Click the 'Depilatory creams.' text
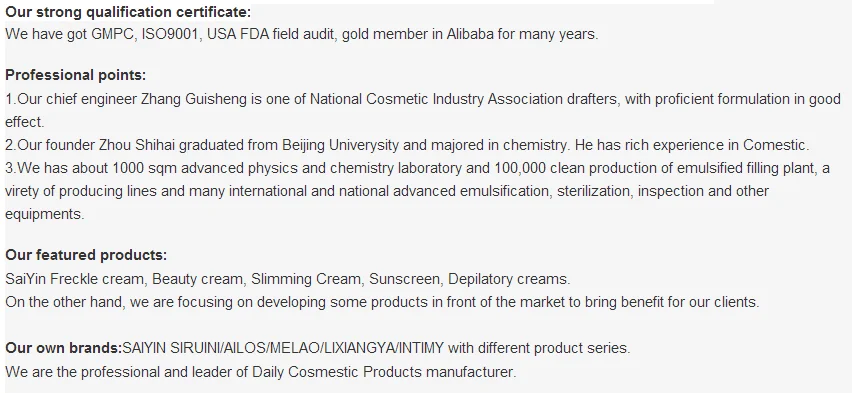This screenshot has width=855, height=393. (509, 279)
